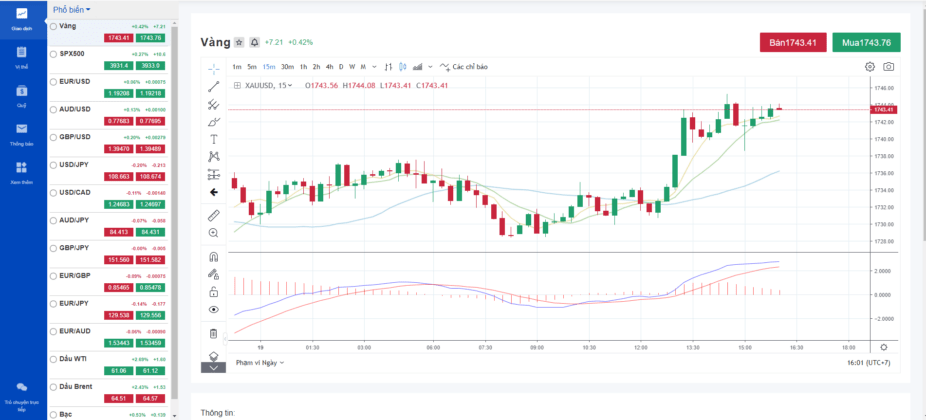Set price alert with bell icon
The height and width of the screenshot is (420, 926).
click(x=255, y=43)
